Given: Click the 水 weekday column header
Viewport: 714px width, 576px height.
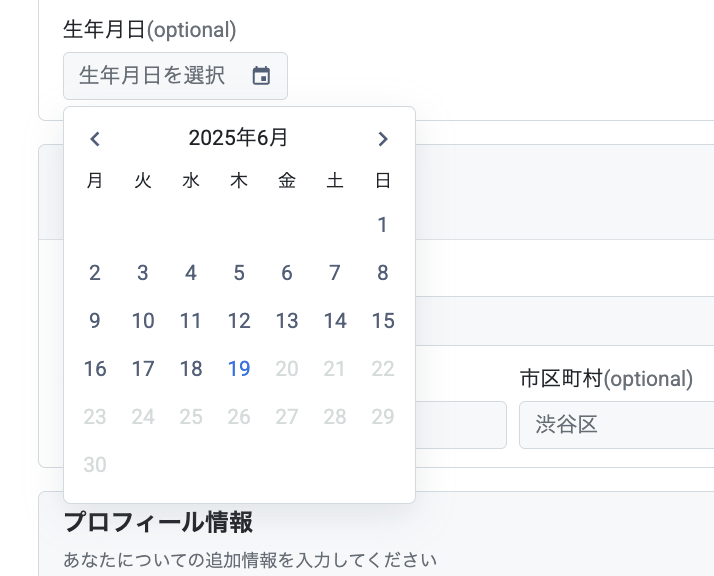Looking at the screenshot, I should [x=191, y=180].
